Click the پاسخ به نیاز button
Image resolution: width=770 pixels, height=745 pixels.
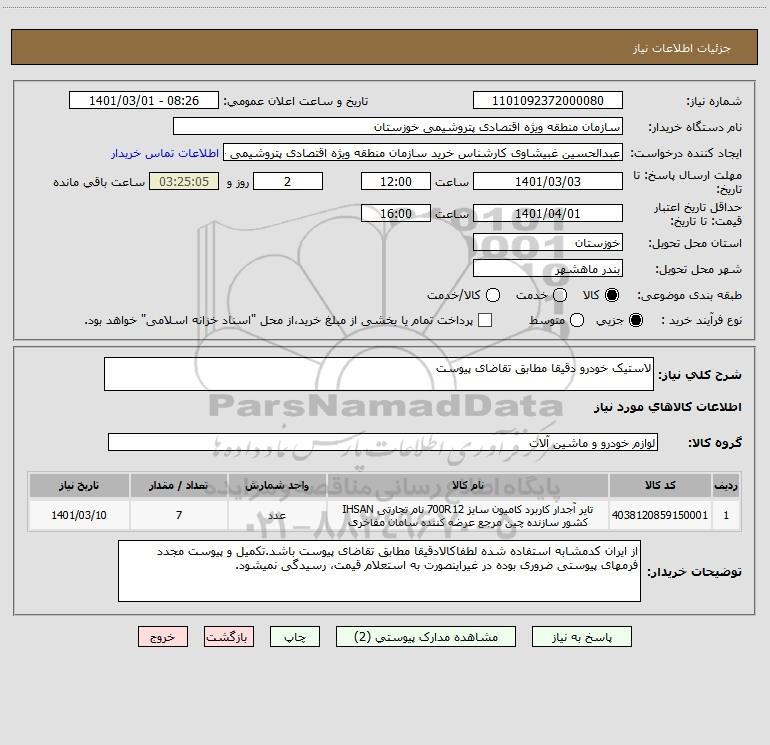click(x=582, y=637)
